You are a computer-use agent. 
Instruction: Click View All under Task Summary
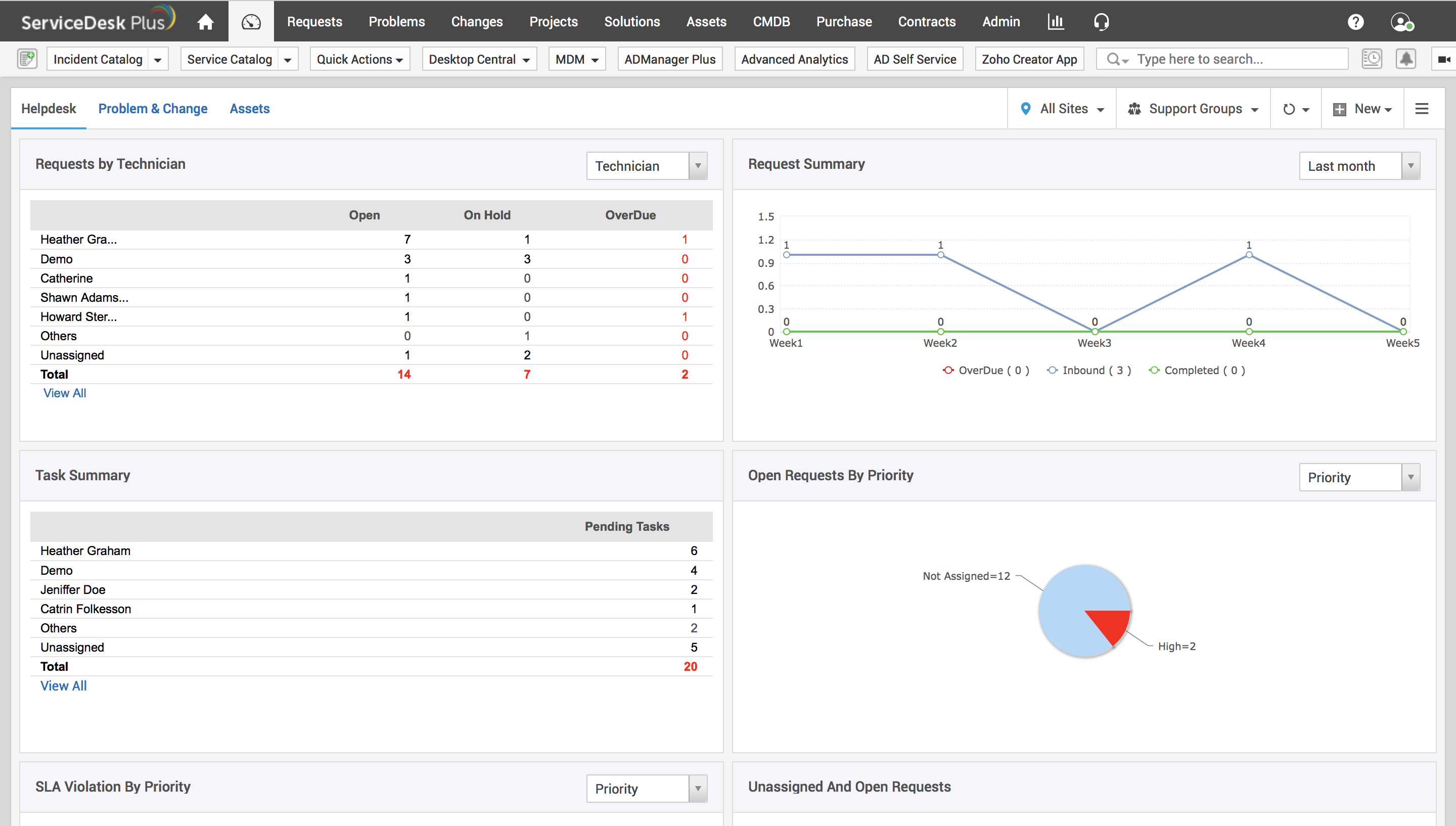coord(64,685)
